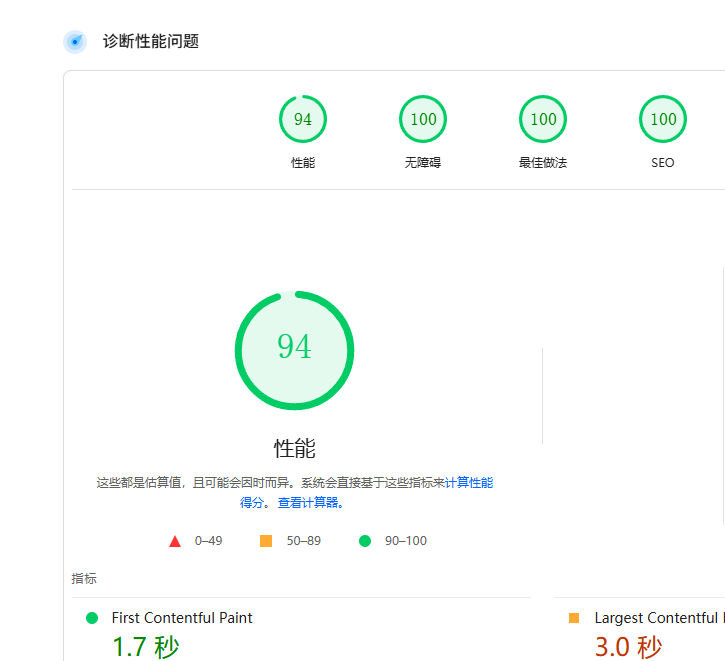The height and width of the screenshot is (661, 725).
Task: Click the 诊断性能问题 heading text
Action: 151,41
